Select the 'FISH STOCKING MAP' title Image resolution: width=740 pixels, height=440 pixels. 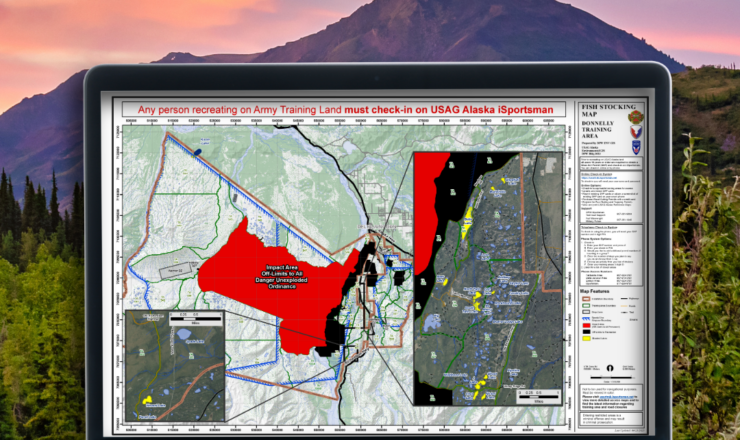click(x=609, y=110)
